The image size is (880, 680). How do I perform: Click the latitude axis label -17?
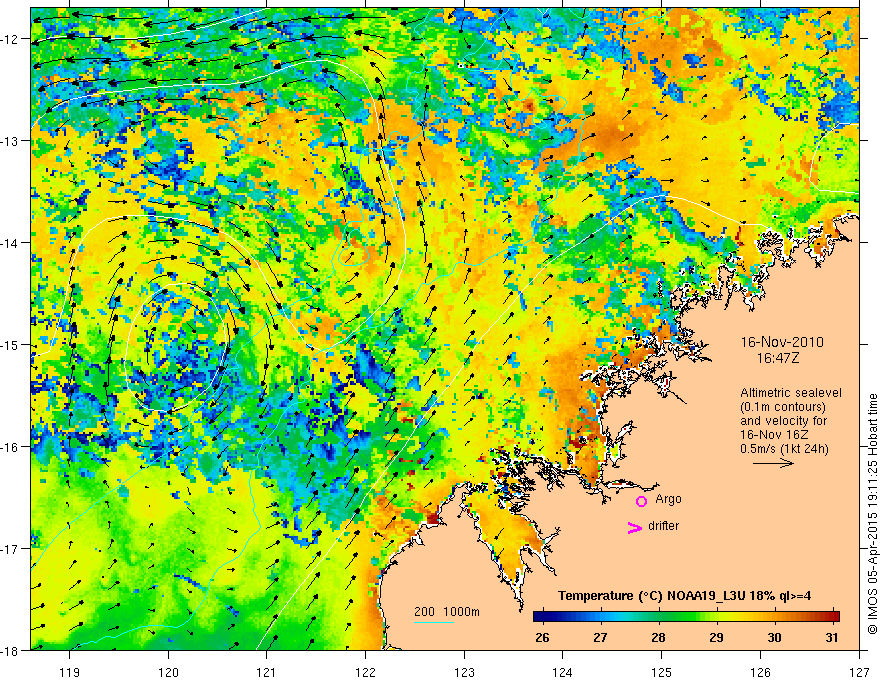(11, 549)
